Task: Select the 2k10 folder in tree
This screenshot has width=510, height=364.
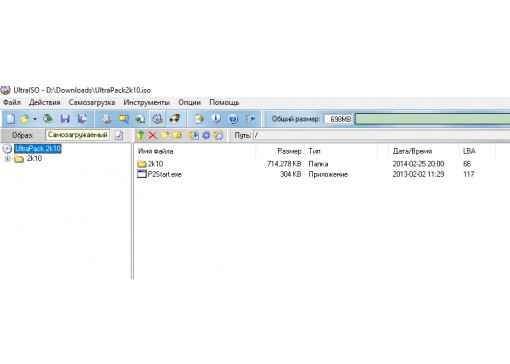Action: pyautogui.click(x=34, y=158)
